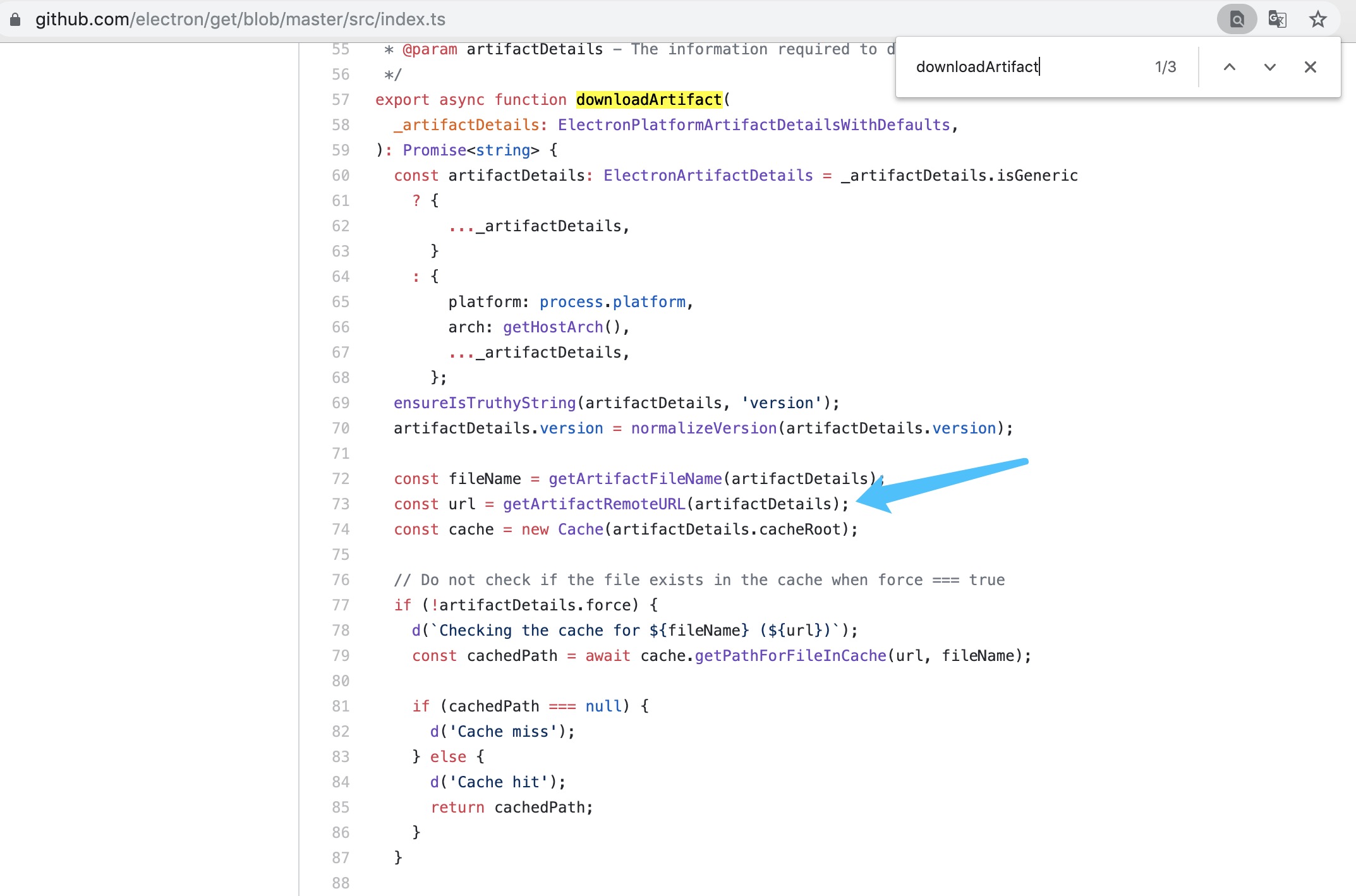1356x896 pixels.
Task: Select the getArtifactFileName function link
Action: (637, 478)
